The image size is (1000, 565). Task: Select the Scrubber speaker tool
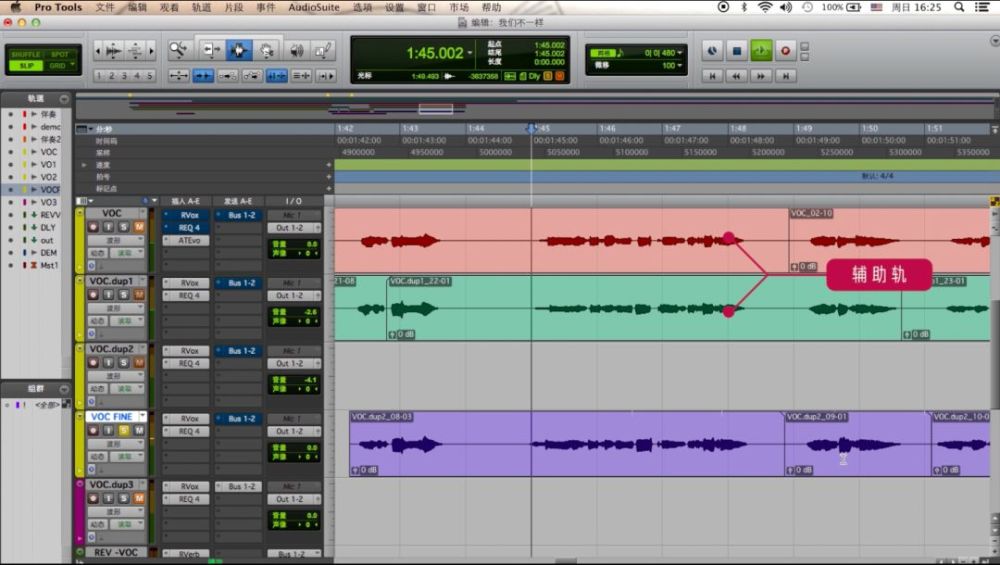point(297,50)
